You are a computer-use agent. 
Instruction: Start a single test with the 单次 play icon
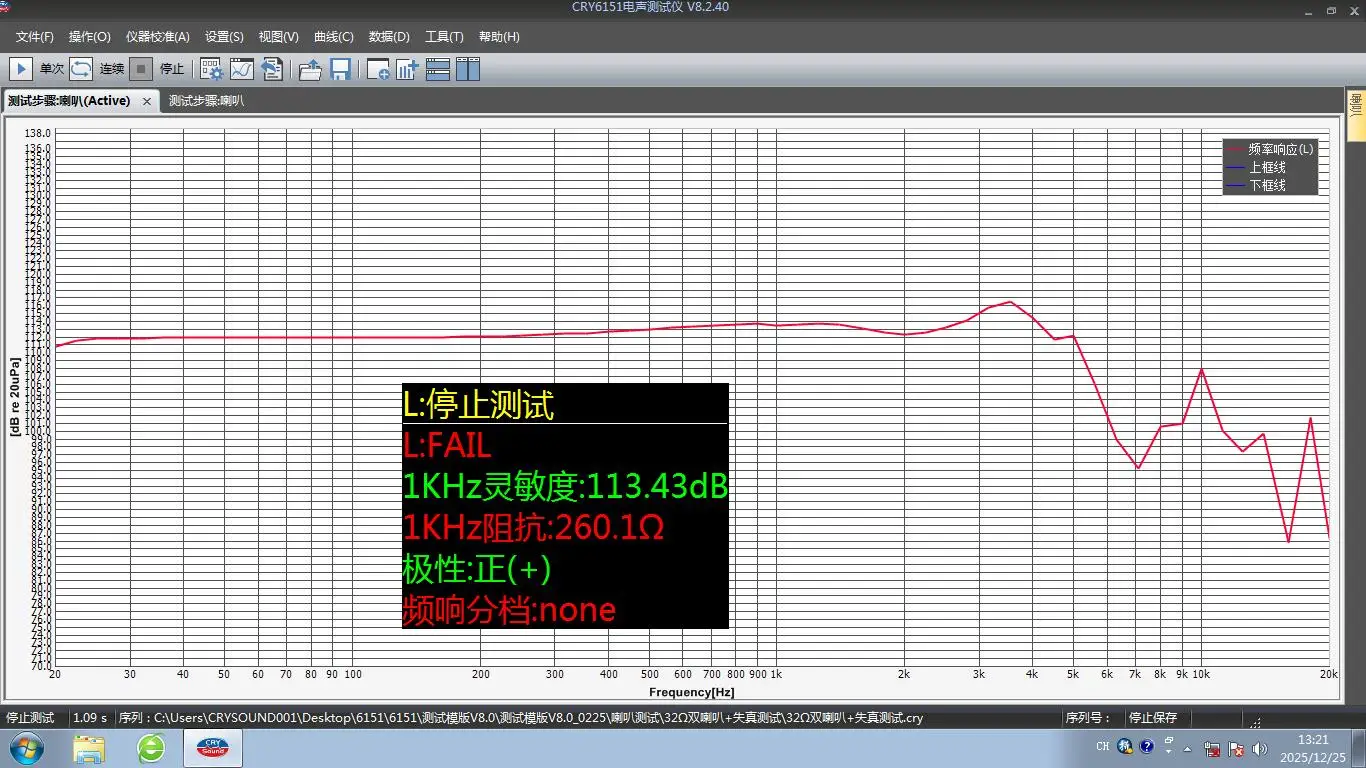pyautogui.click(x=20, y=69)
